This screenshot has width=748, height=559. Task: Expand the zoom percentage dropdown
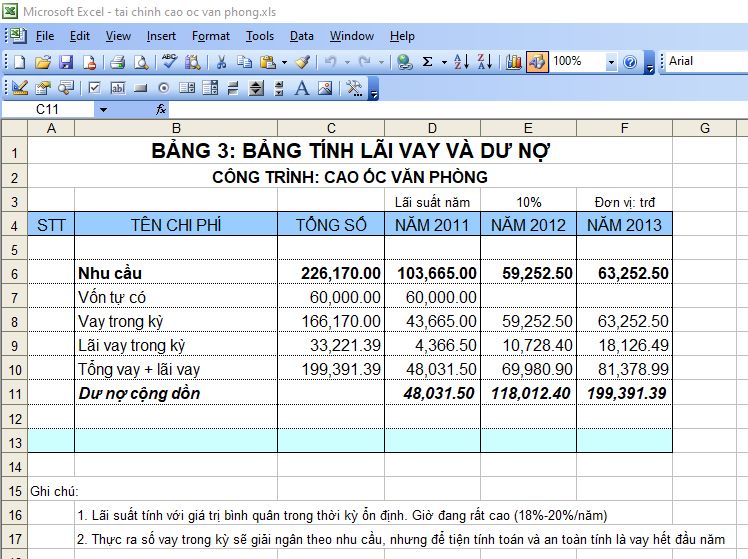(611, 62)
